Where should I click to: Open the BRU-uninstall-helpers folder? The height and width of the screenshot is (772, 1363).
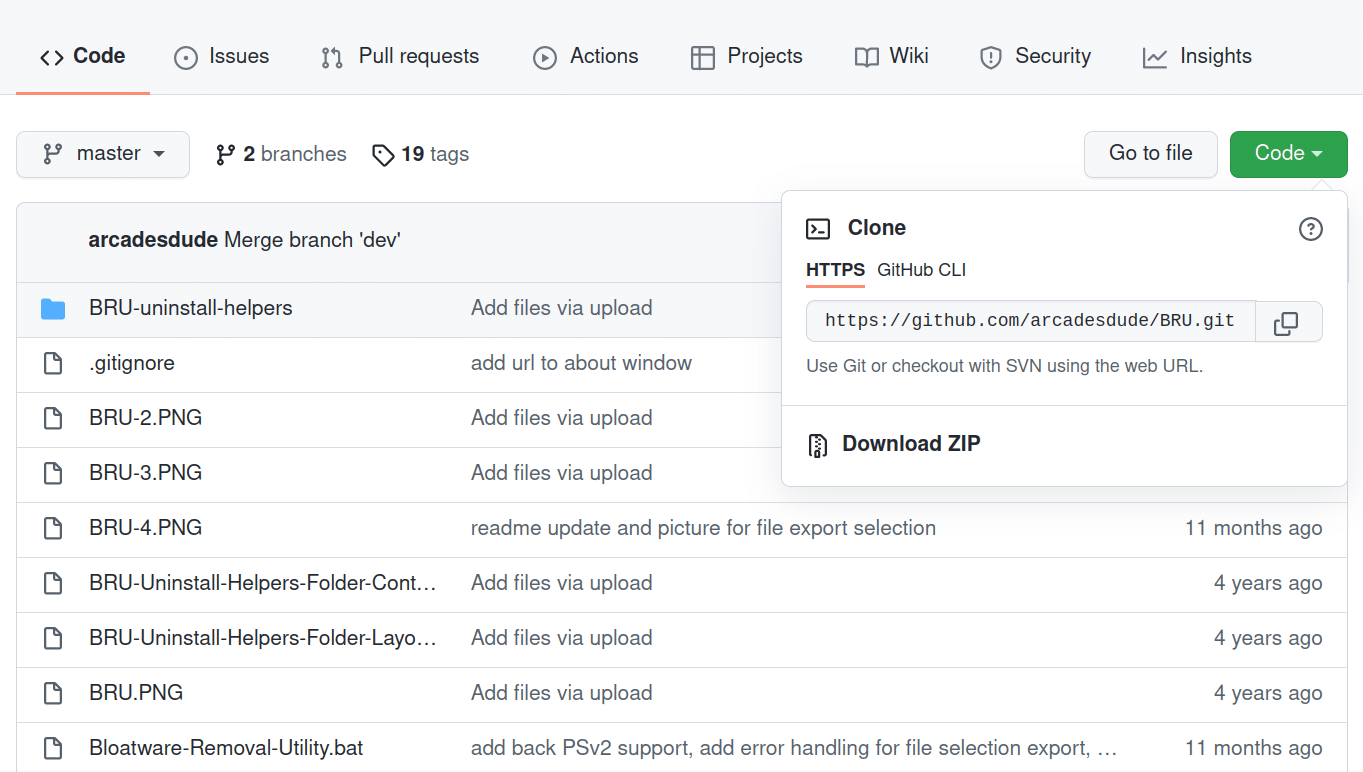[191, 308]
